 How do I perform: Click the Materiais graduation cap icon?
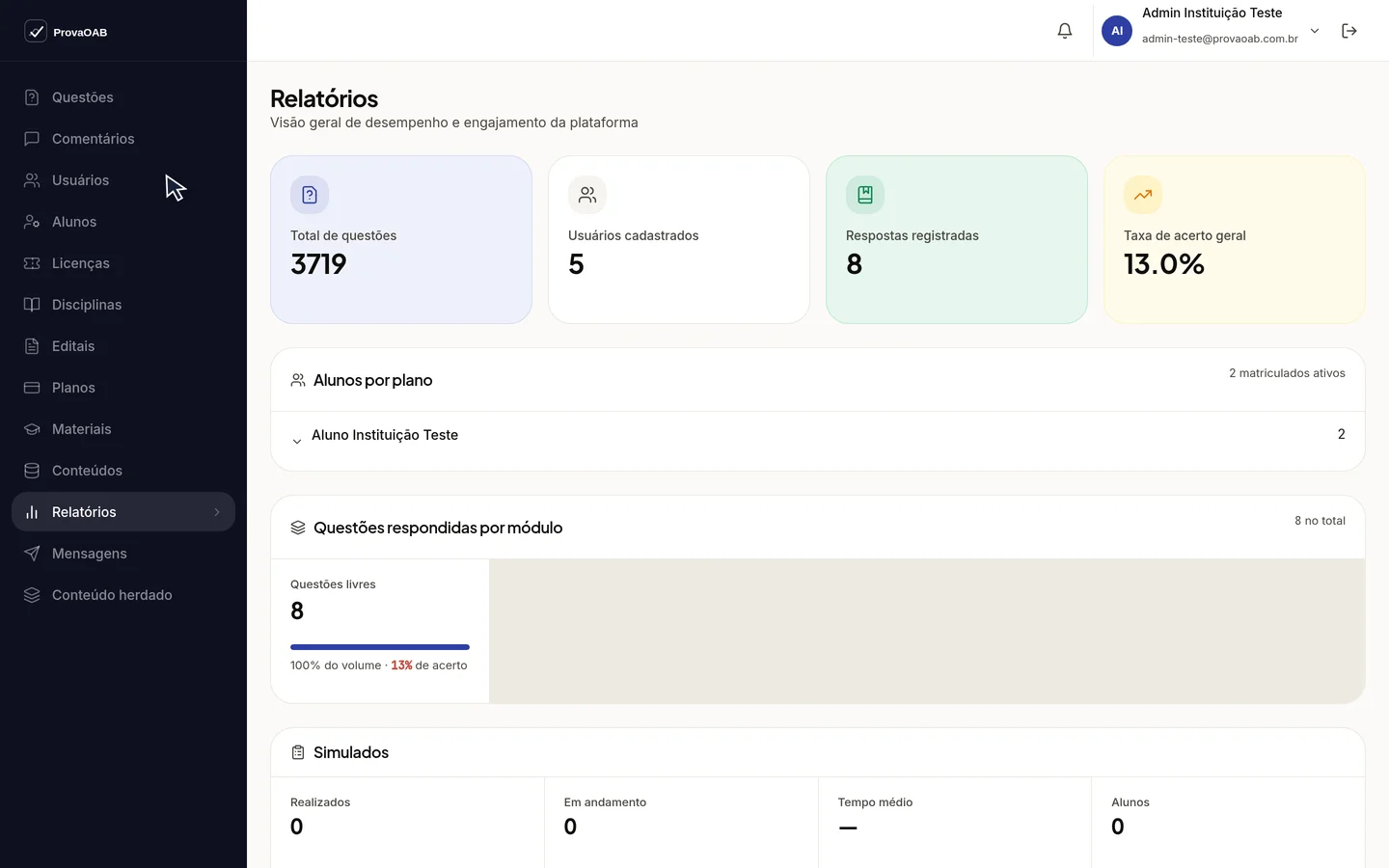(32, 429)
